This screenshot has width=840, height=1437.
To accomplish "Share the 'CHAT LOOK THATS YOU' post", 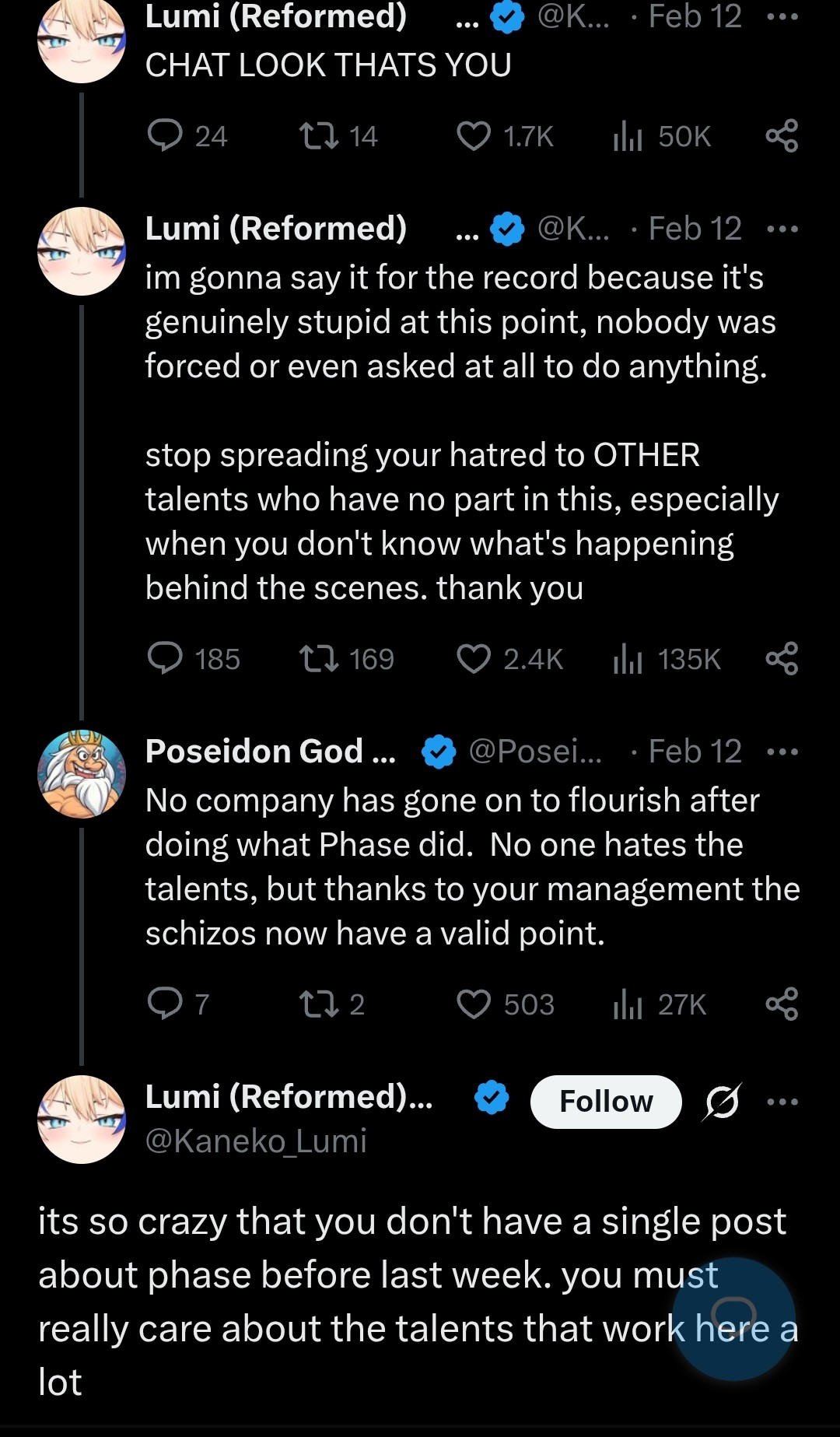I will tap(782, 136).
